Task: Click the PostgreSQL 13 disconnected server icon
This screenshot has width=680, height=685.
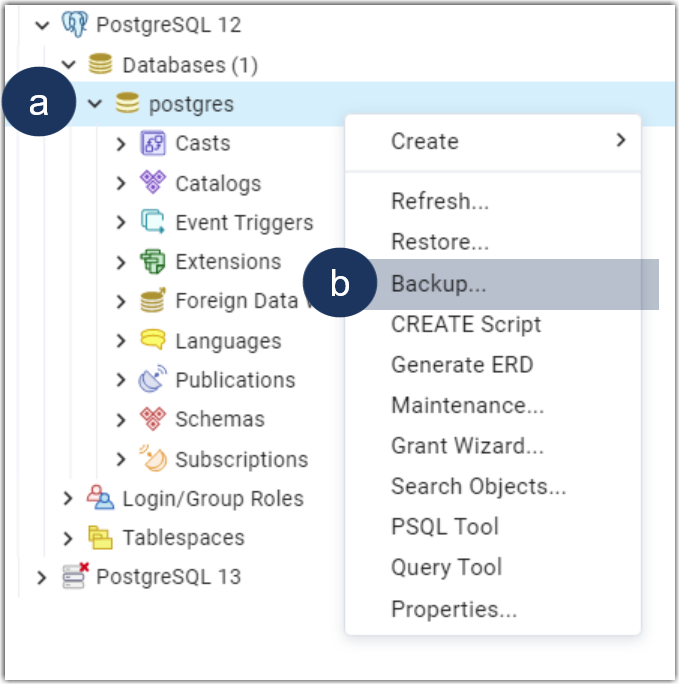Action: coord(74,577)
